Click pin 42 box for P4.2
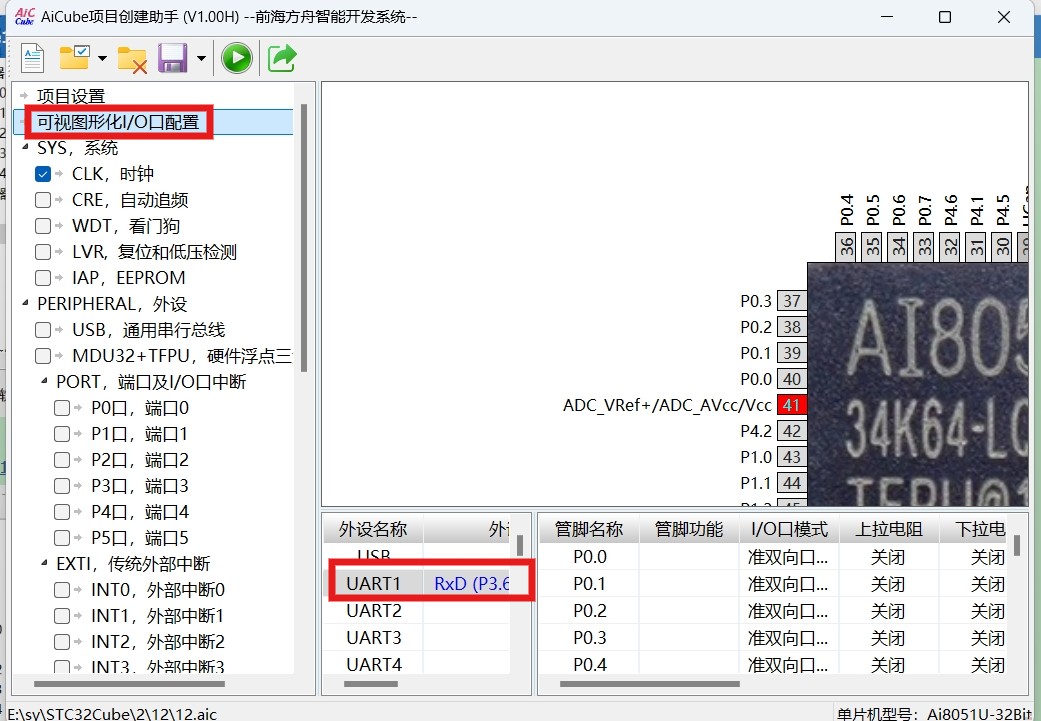1041x721 pixels. click(791, 431)
